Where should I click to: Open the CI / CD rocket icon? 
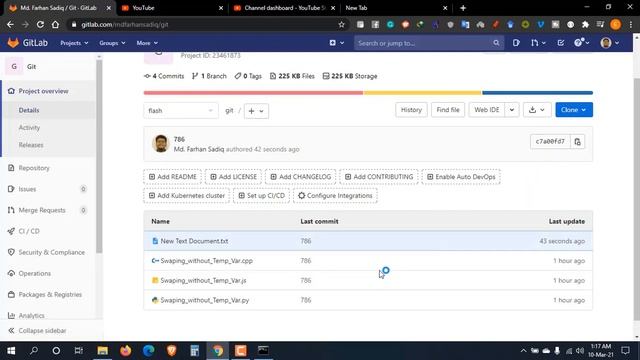(11, 231)
